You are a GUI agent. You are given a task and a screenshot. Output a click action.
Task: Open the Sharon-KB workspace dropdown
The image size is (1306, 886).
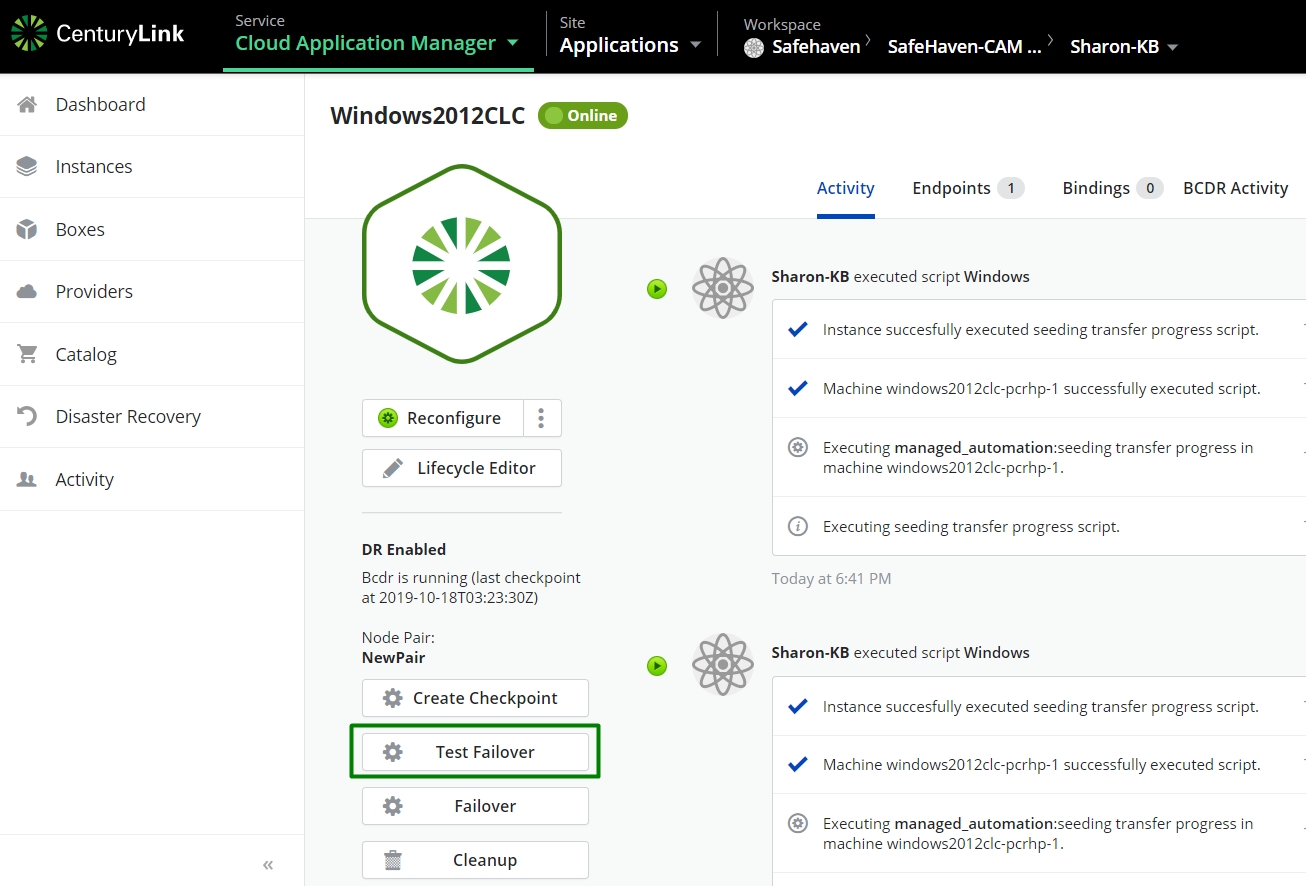pyautogui.click(x=1124, y=46)
